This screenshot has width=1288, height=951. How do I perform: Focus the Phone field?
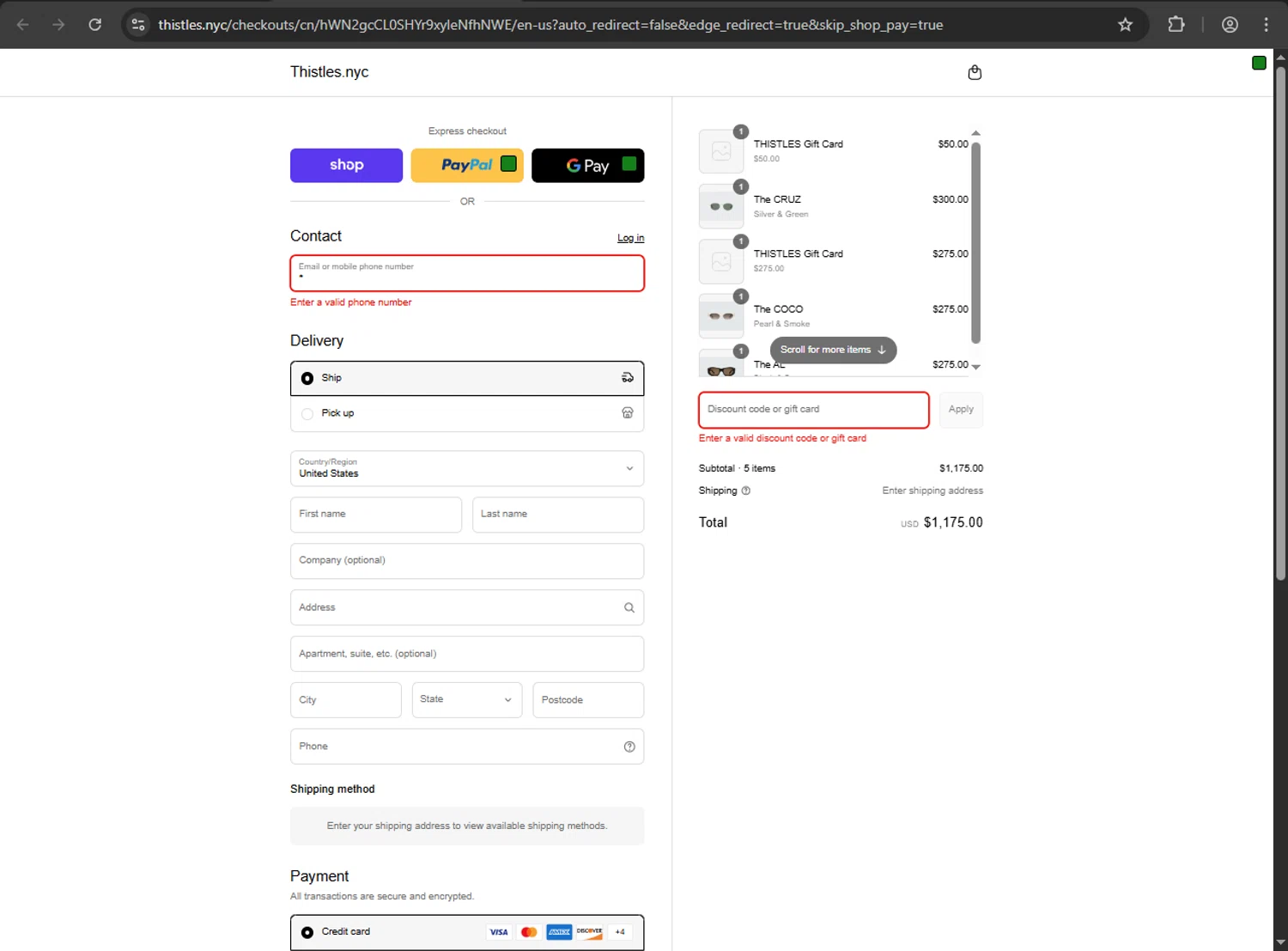[x=467, y=747]
